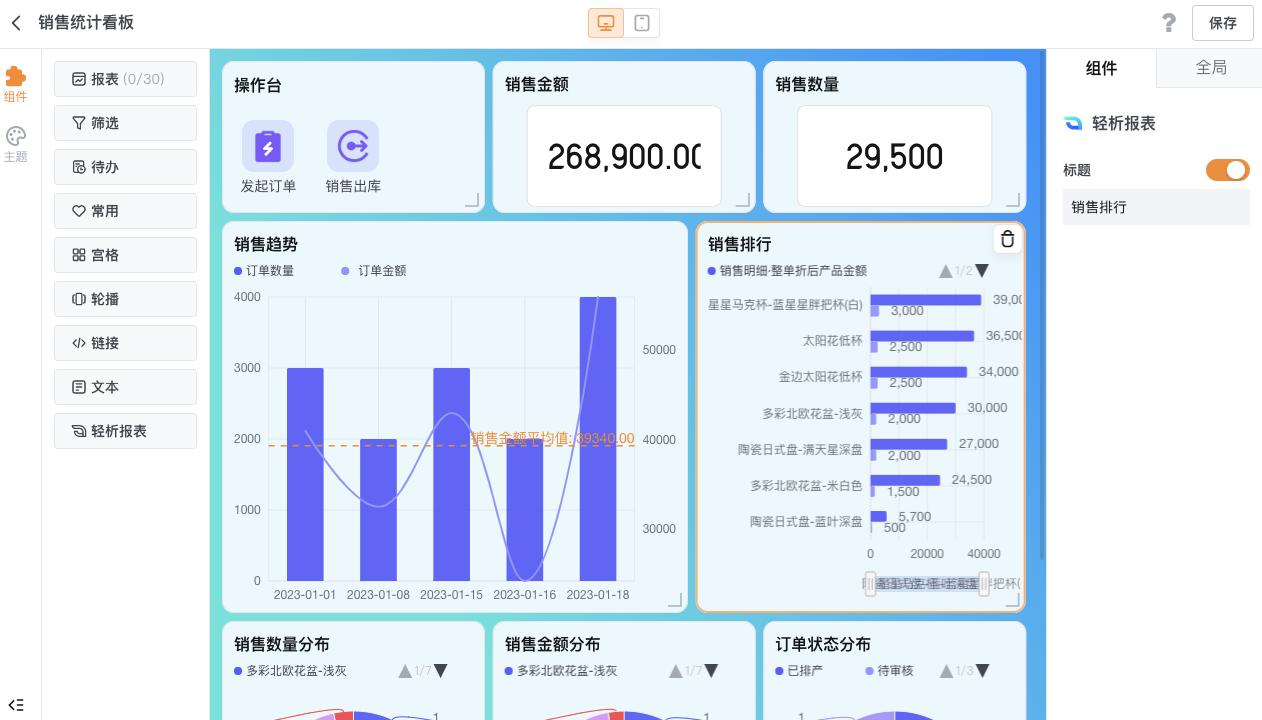Delete the 销售排行 widget via trash icon
This screenshot has width=1262, height=720.
1007,239
